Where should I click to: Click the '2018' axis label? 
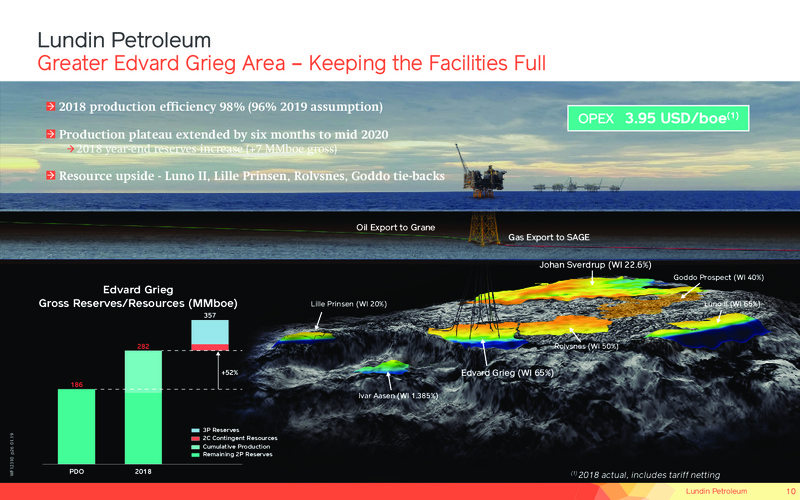143,472
